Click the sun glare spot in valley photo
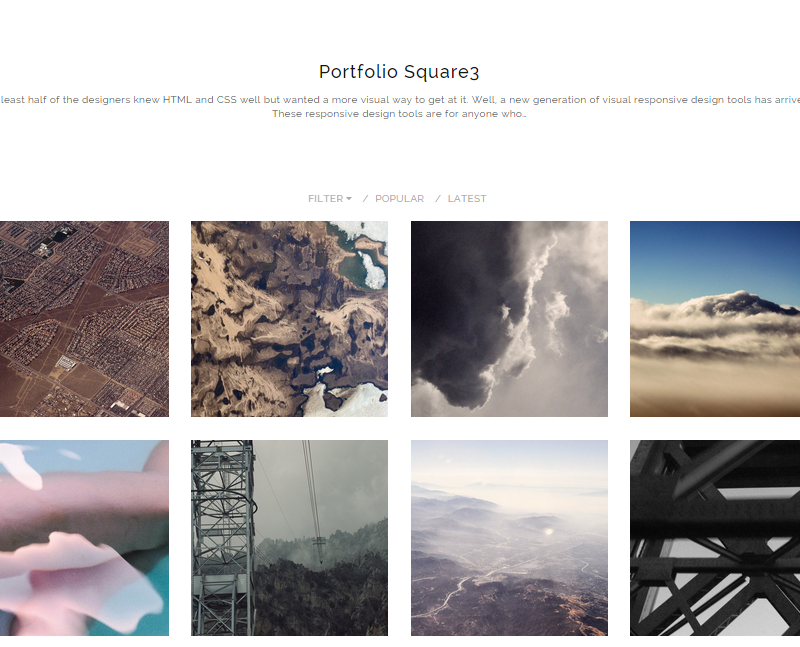 549,532
